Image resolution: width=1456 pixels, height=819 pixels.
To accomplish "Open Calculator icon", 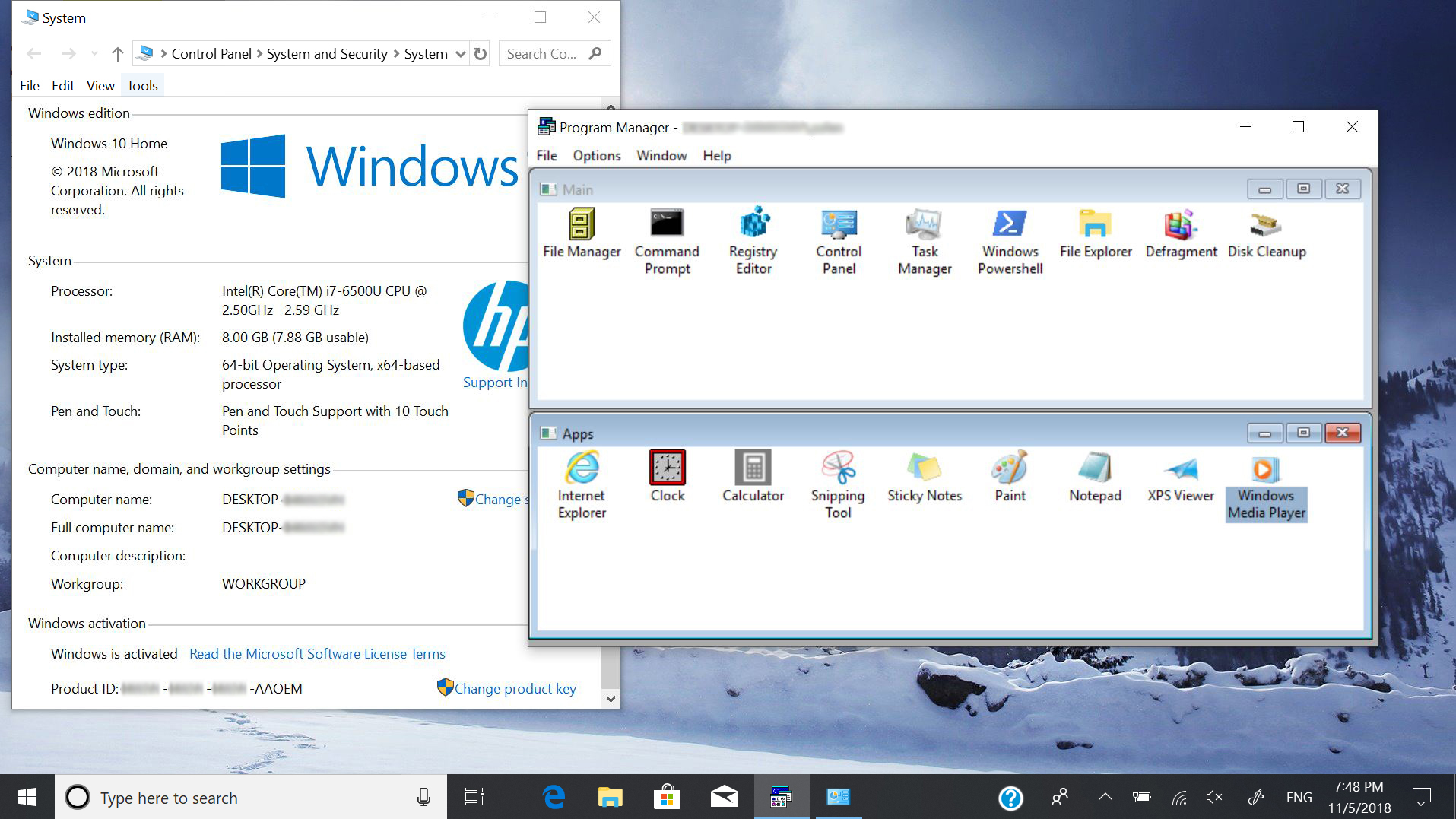I will [x=753, y=477].
